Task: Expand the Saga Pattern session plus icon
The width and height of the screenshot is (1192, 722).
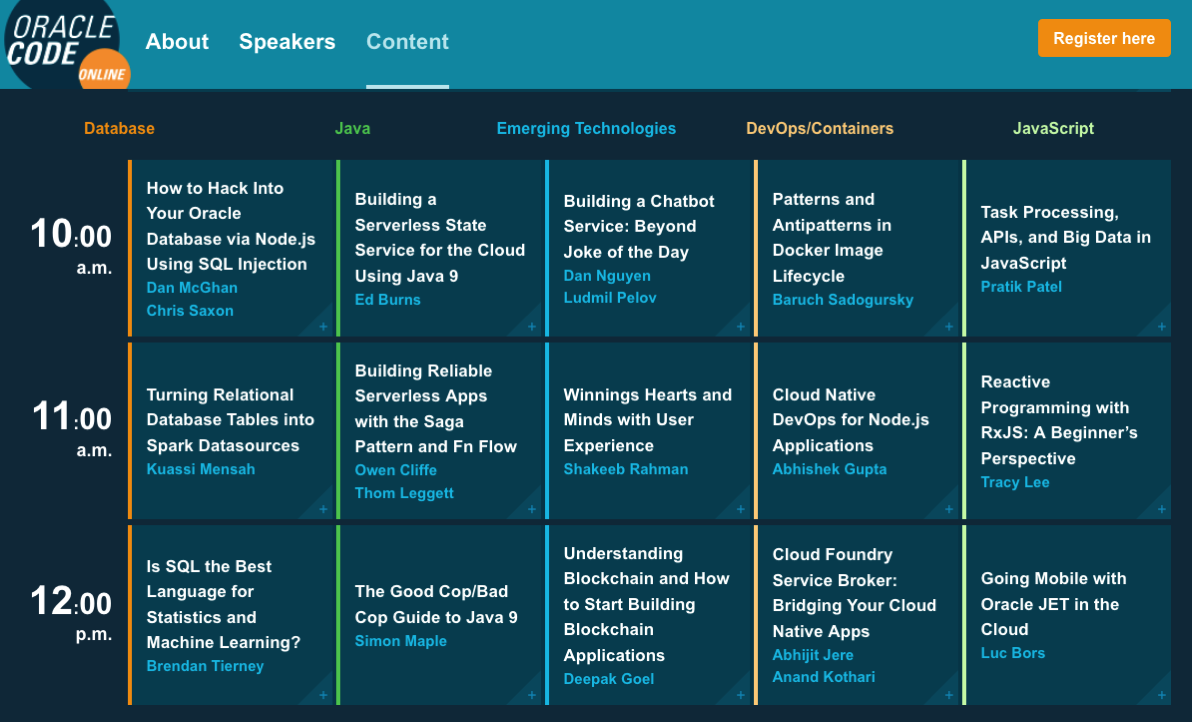Action: [531, 509]
